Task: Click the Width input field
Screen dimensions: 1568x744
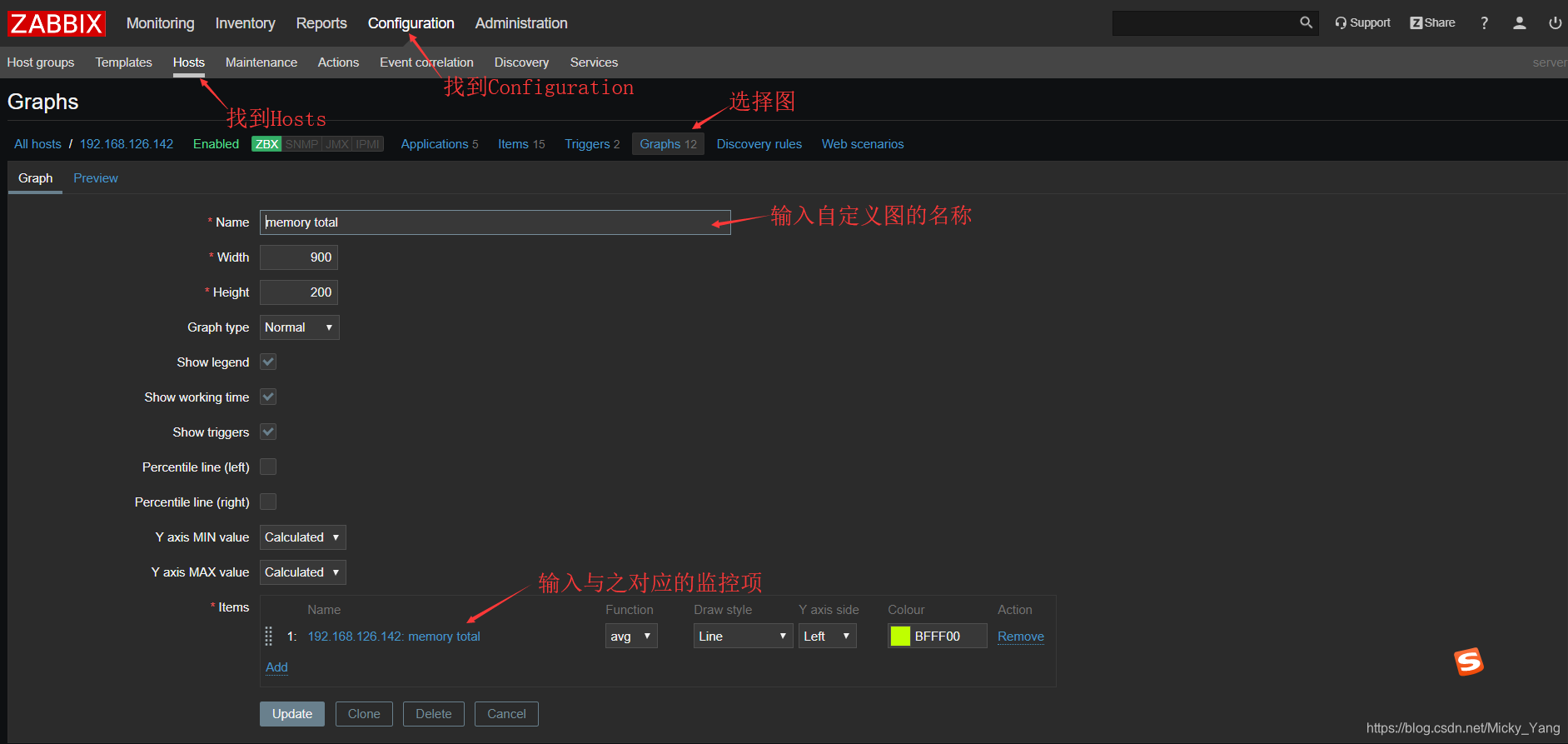Action: tap(299, 257)
